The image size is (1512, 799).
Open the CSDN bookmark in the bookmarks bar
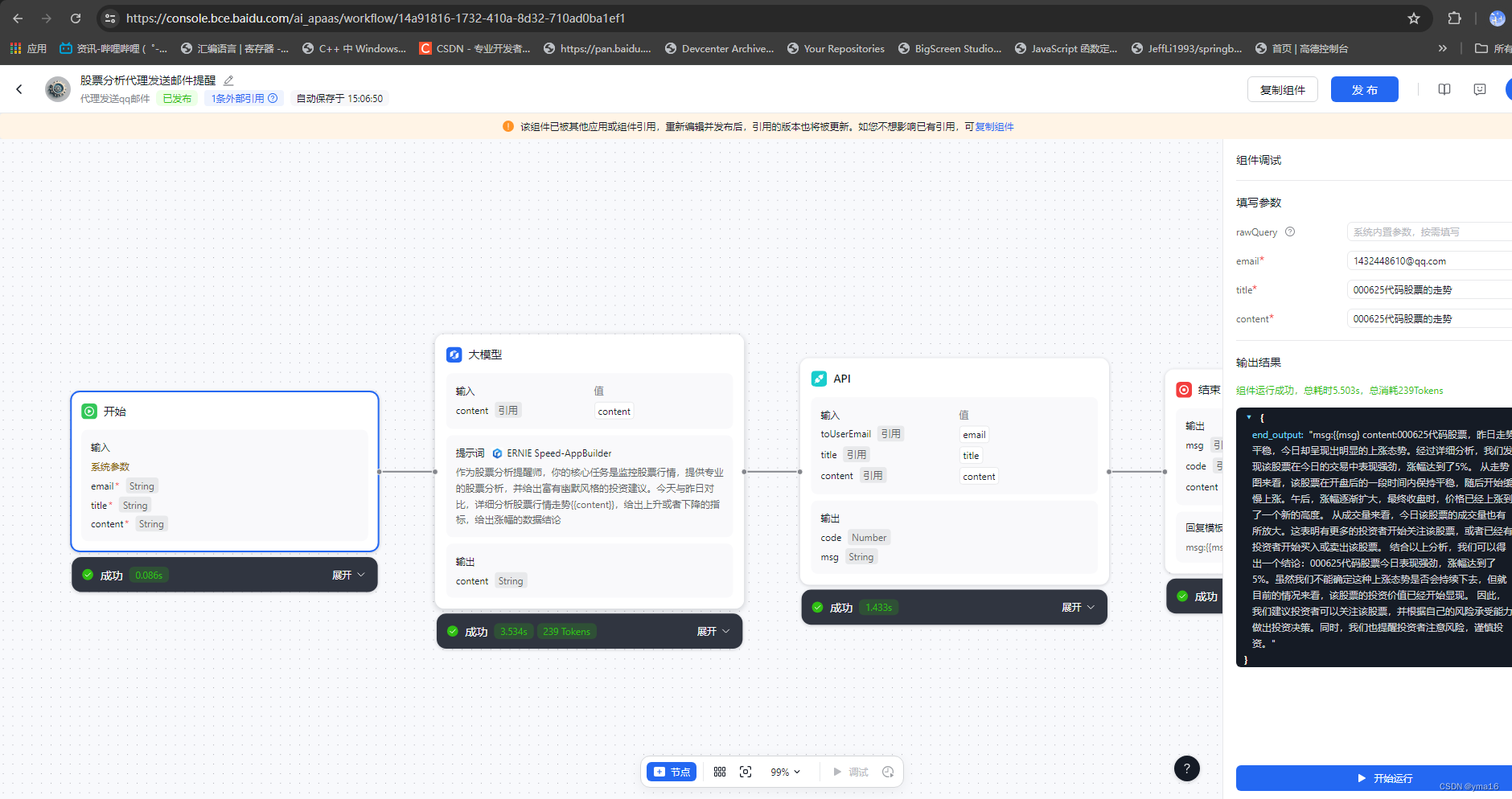click(474, 48)
